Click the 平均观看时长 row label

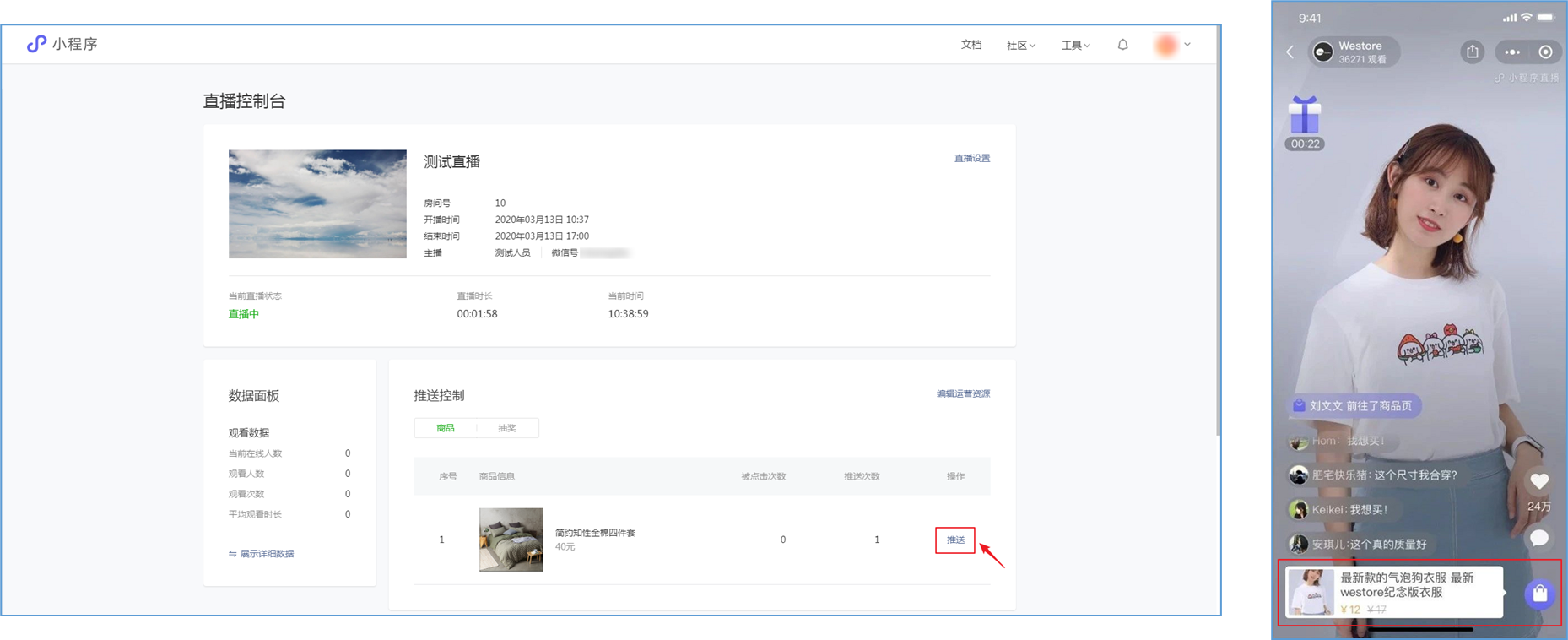[255, 514]
